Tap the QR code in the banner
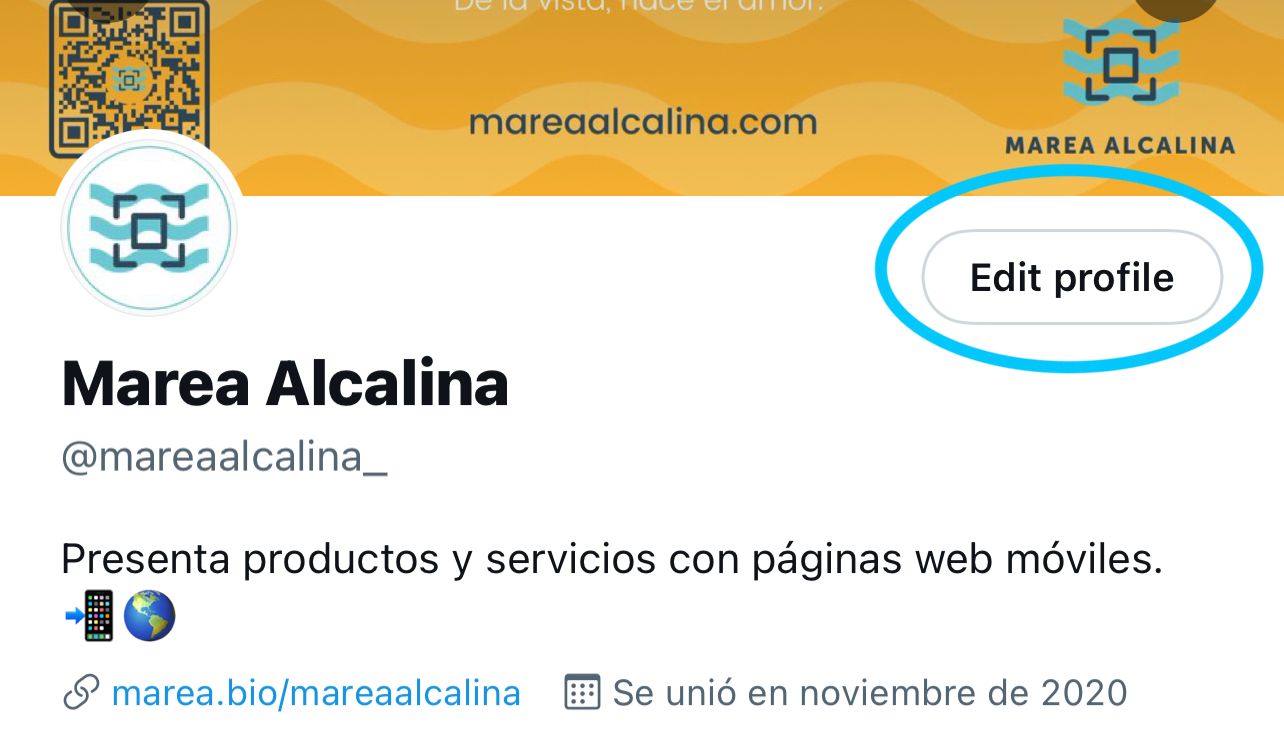1284x756 pixels. point(129,79)
